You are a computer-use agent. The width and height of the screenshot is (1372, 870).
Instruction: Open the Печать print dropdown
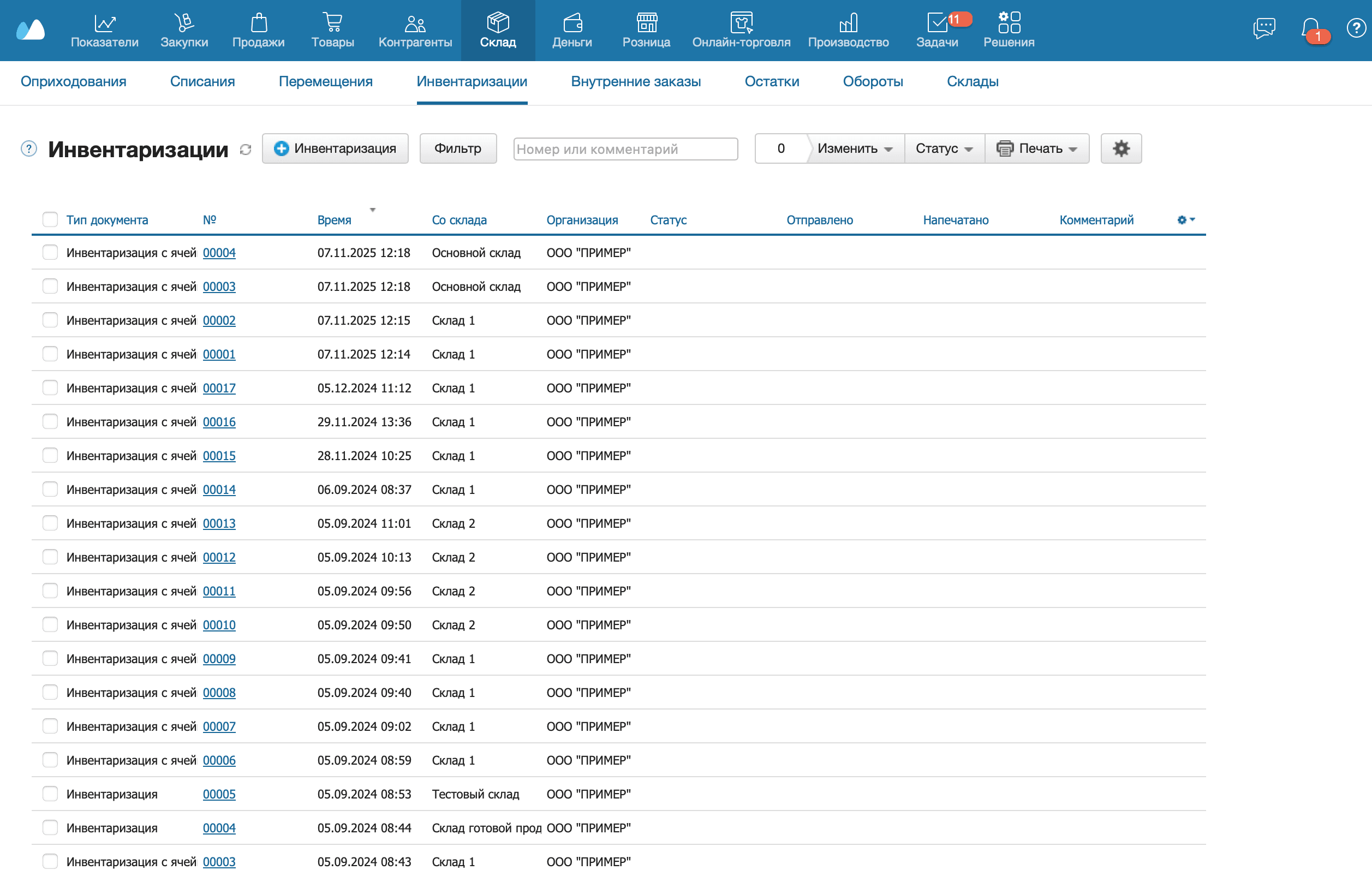point(1037,148)
